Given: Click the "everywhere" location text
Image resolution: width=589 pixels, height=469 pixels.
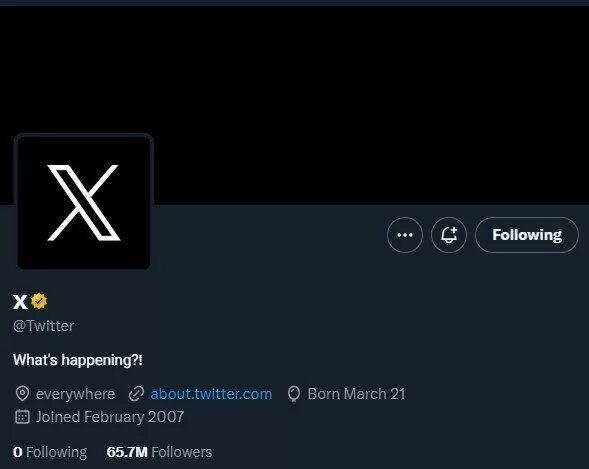Looking at the screenshot, I should [76, 394].
